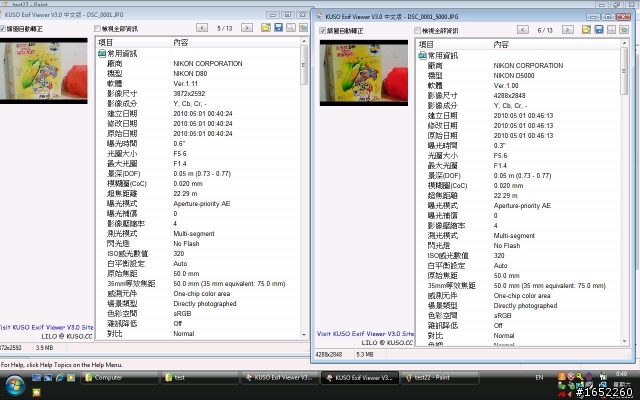
Task: Click highlighted KUSO Exif Viewer taskbar button
Action: tap(360, 378)
